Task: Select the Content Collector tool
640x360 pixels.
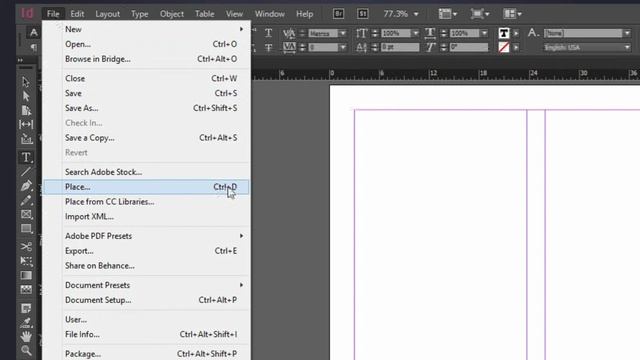Action: pos(26,139)
